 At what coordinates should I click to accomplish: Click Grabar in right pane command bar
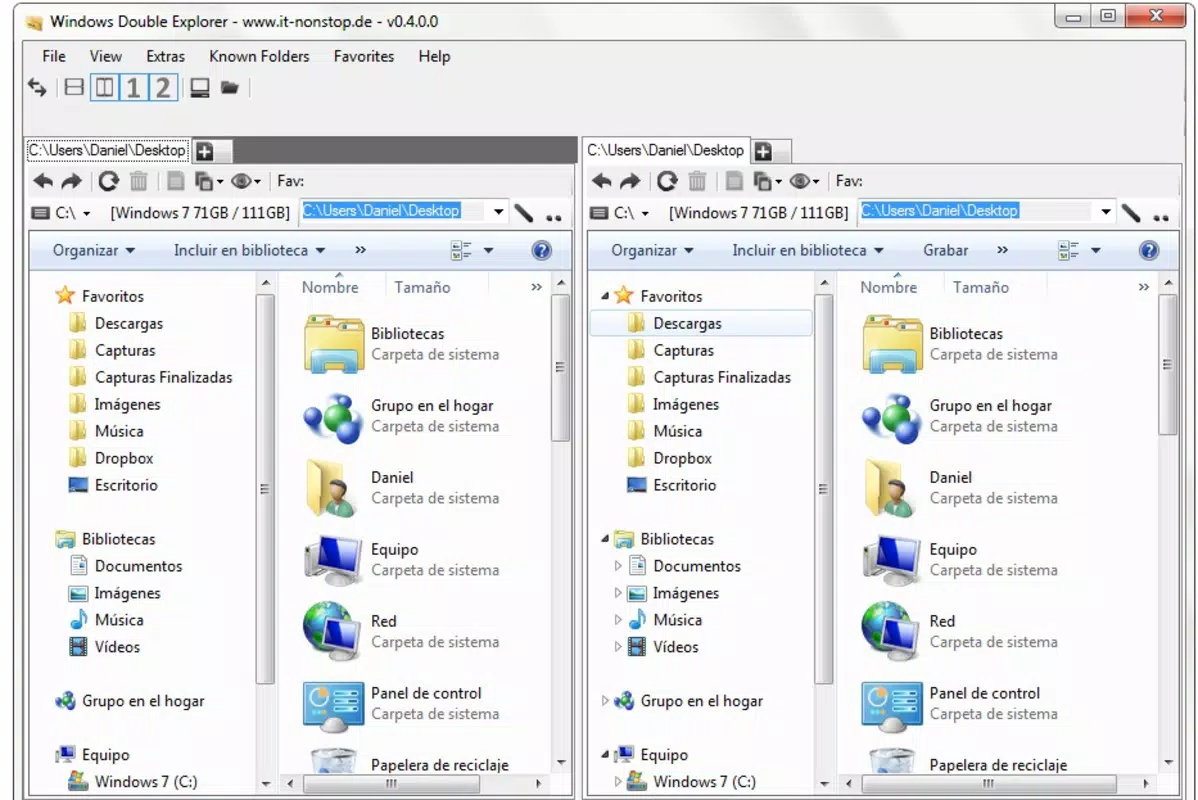[x=945, y=251]
